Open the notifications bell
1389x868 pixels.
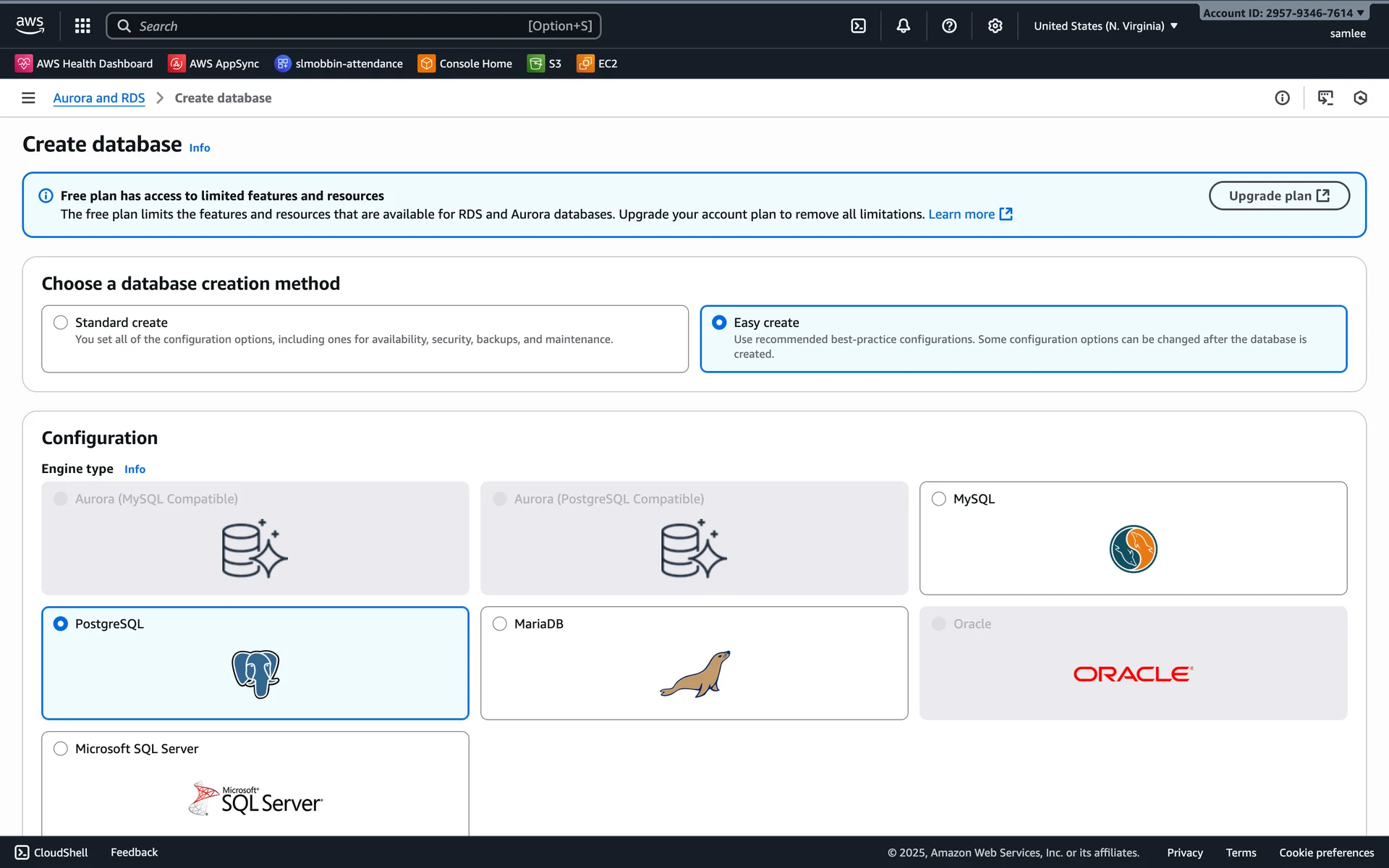tap(904, 26)
